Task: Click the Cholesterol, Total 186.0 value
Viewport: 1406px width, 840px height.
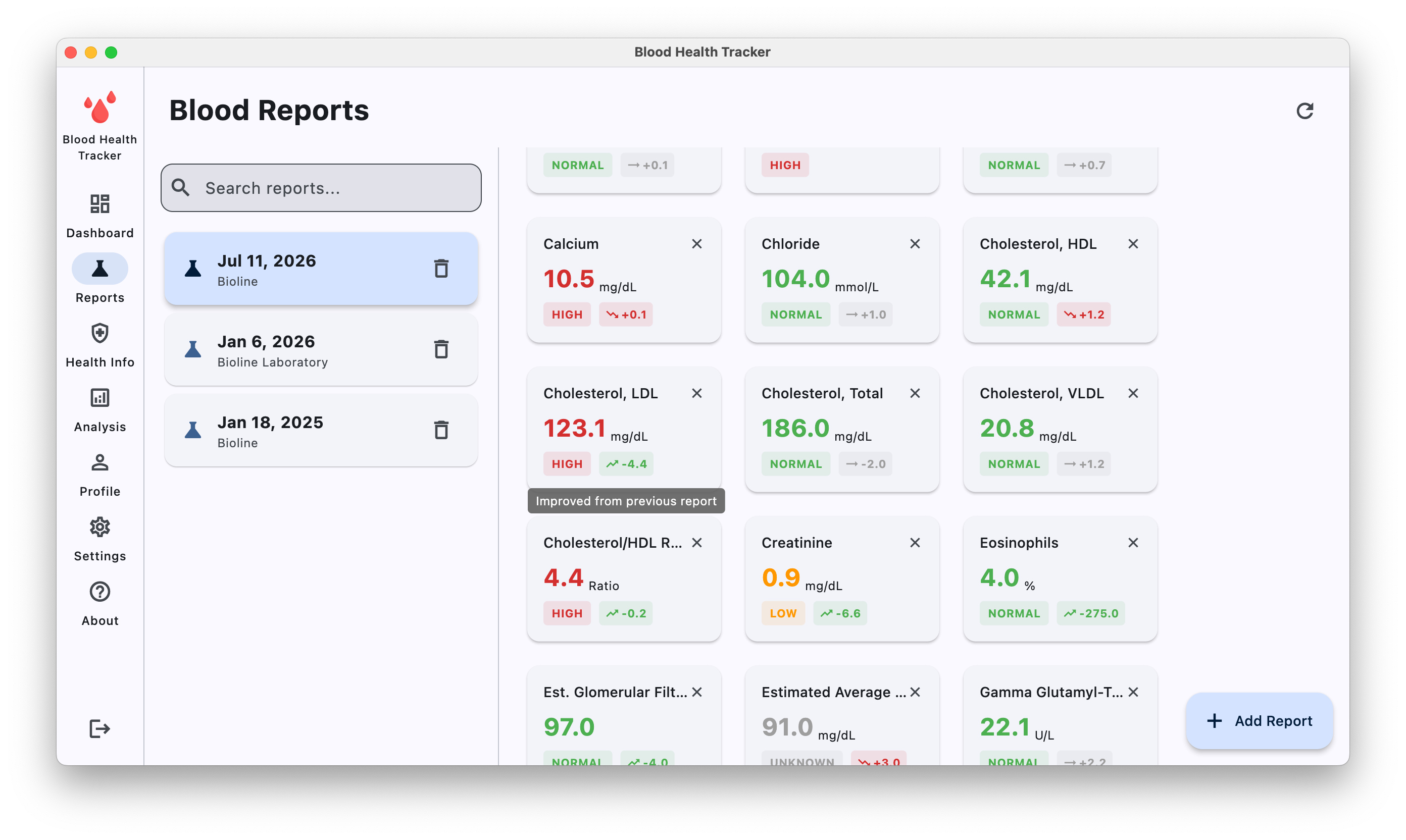Action: point(795,429)
